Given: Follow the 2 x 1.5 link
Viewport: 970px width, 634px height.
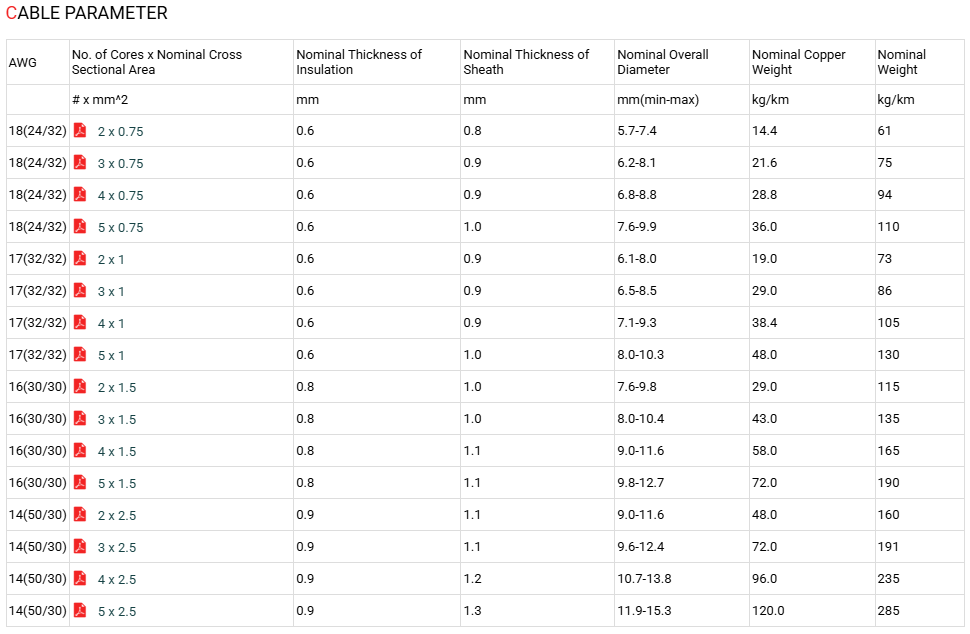Looking at the screenshot, I should point(117,388).
